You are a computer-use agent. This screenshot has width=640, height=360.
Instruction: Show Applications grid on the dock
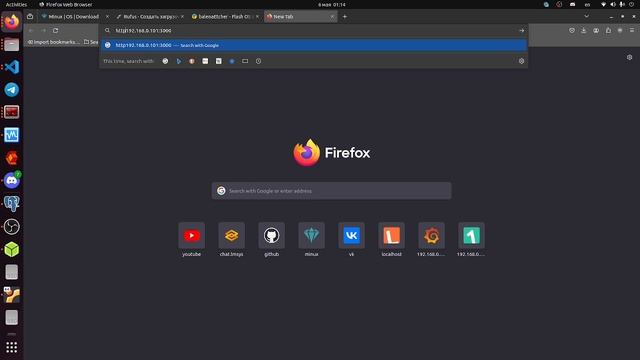coord(11,347)
